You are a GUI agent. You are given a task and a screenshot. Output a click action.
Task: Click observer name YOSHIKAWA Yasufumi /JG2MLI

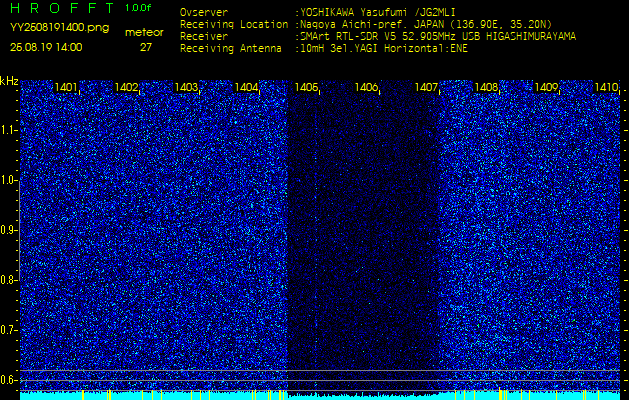point(378,12)
